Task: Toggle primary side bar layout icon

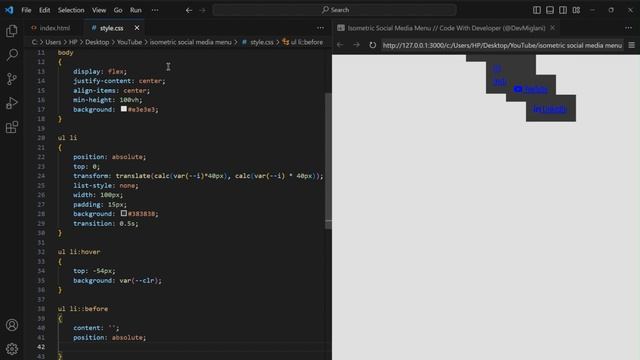Action: (x=537, y=10)
